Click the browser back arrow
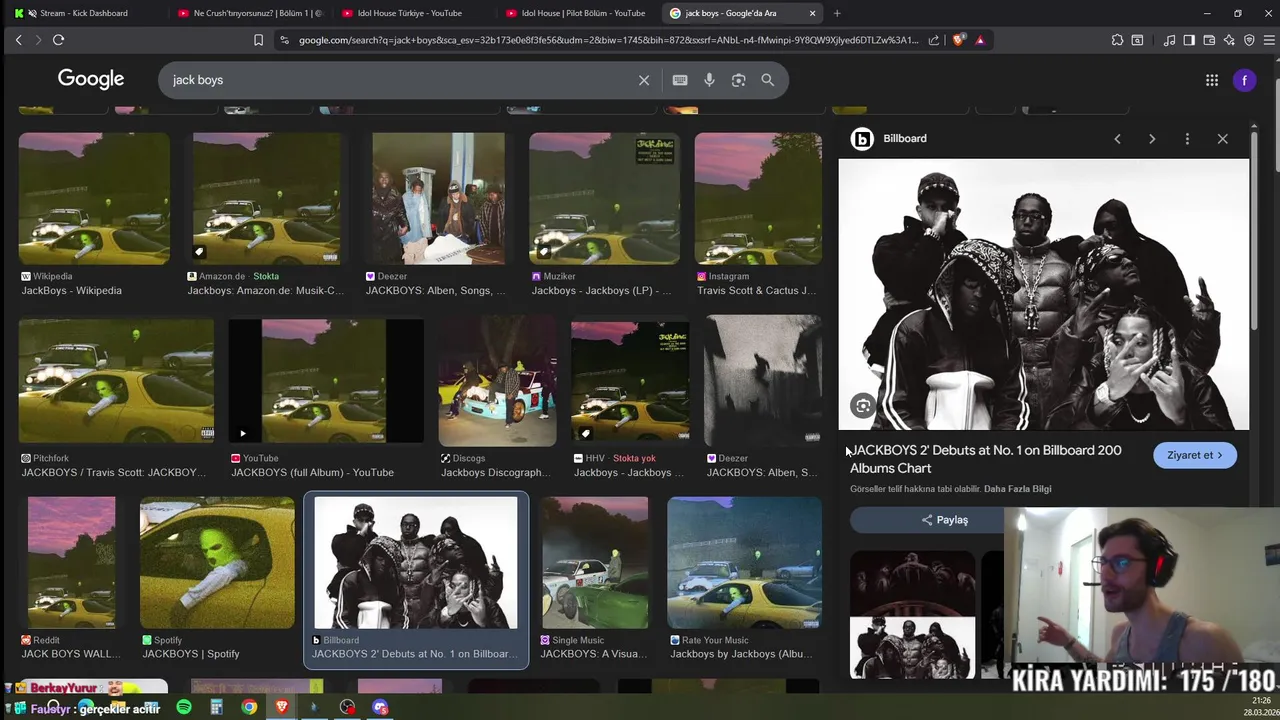The image size is (1280, 720). pyautogui.click(x=18, y=40)
